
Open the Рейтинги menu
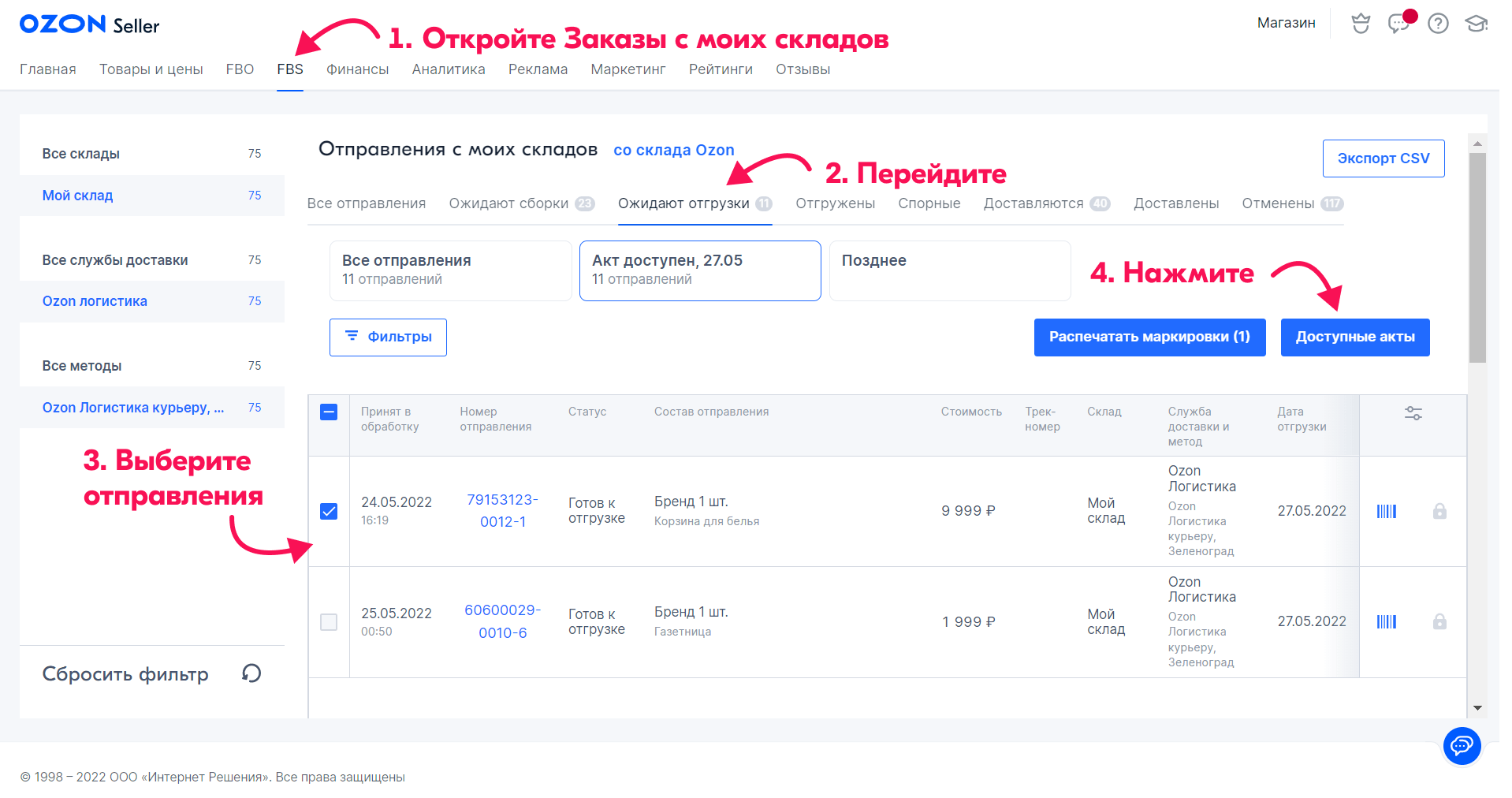coord(721,69)
